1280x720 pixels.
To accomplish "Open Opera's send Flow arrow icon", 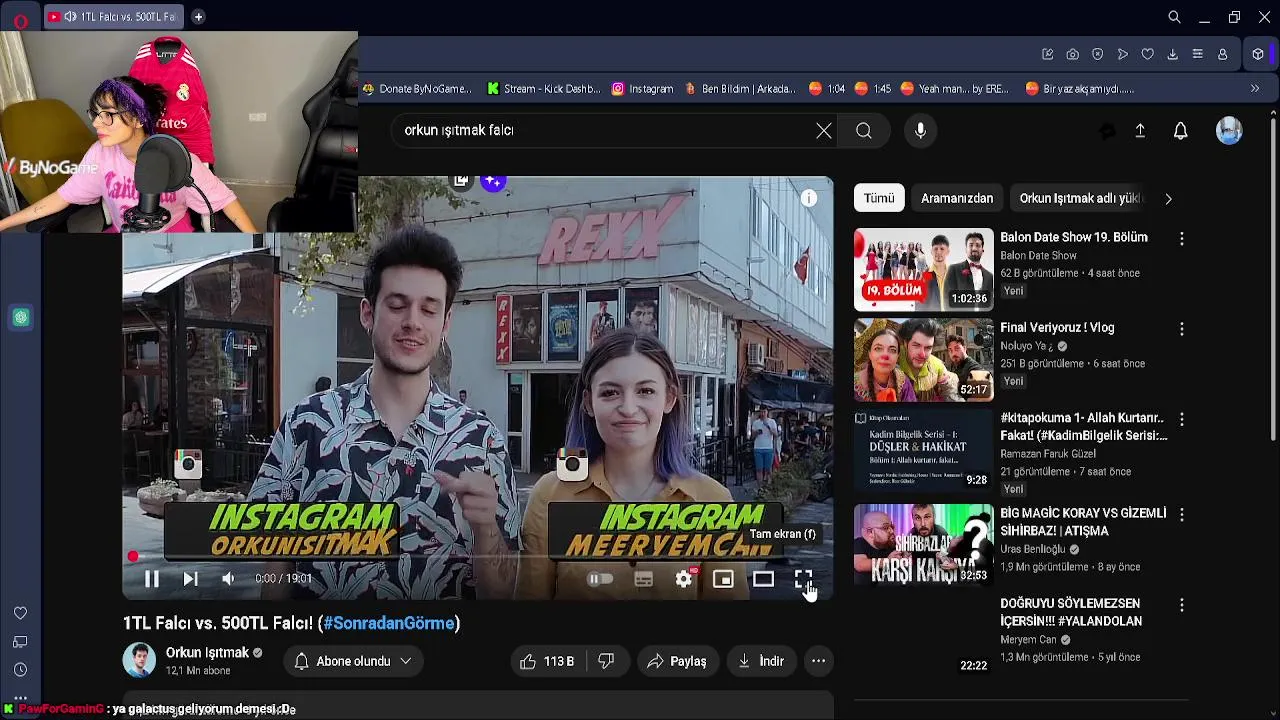I will [1122, 54].
